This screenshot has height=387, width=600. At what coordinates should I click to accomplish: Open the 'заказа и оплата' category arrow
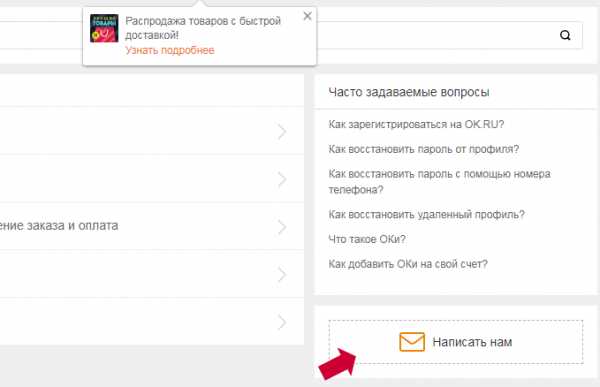coord(282,227)
